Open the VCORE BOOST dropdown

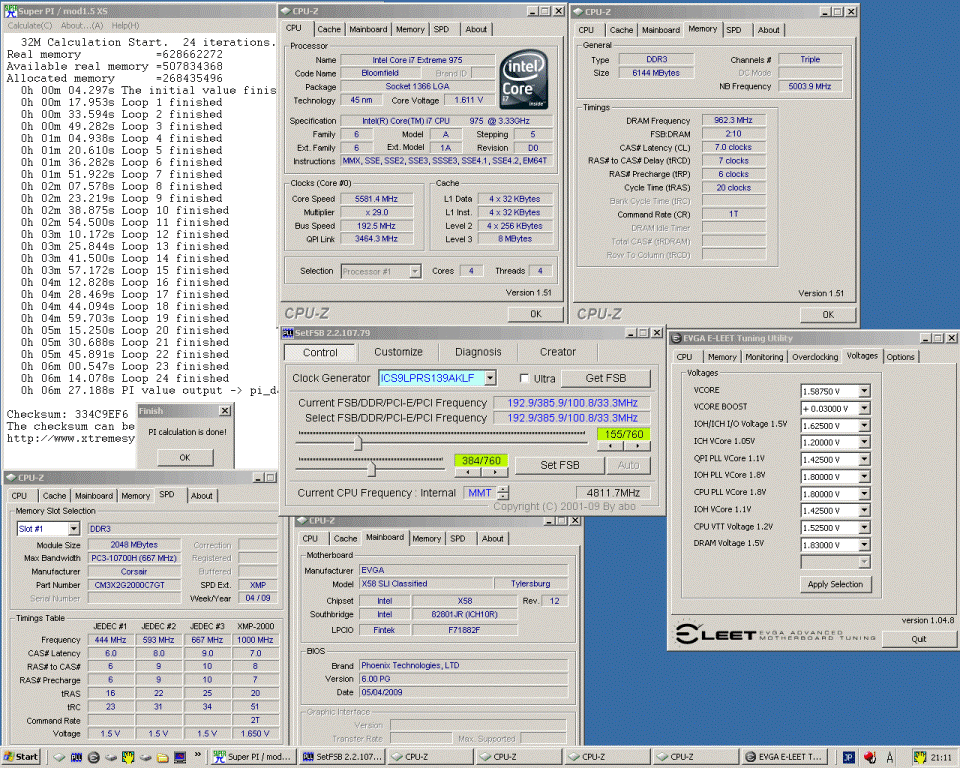point(864,408)
